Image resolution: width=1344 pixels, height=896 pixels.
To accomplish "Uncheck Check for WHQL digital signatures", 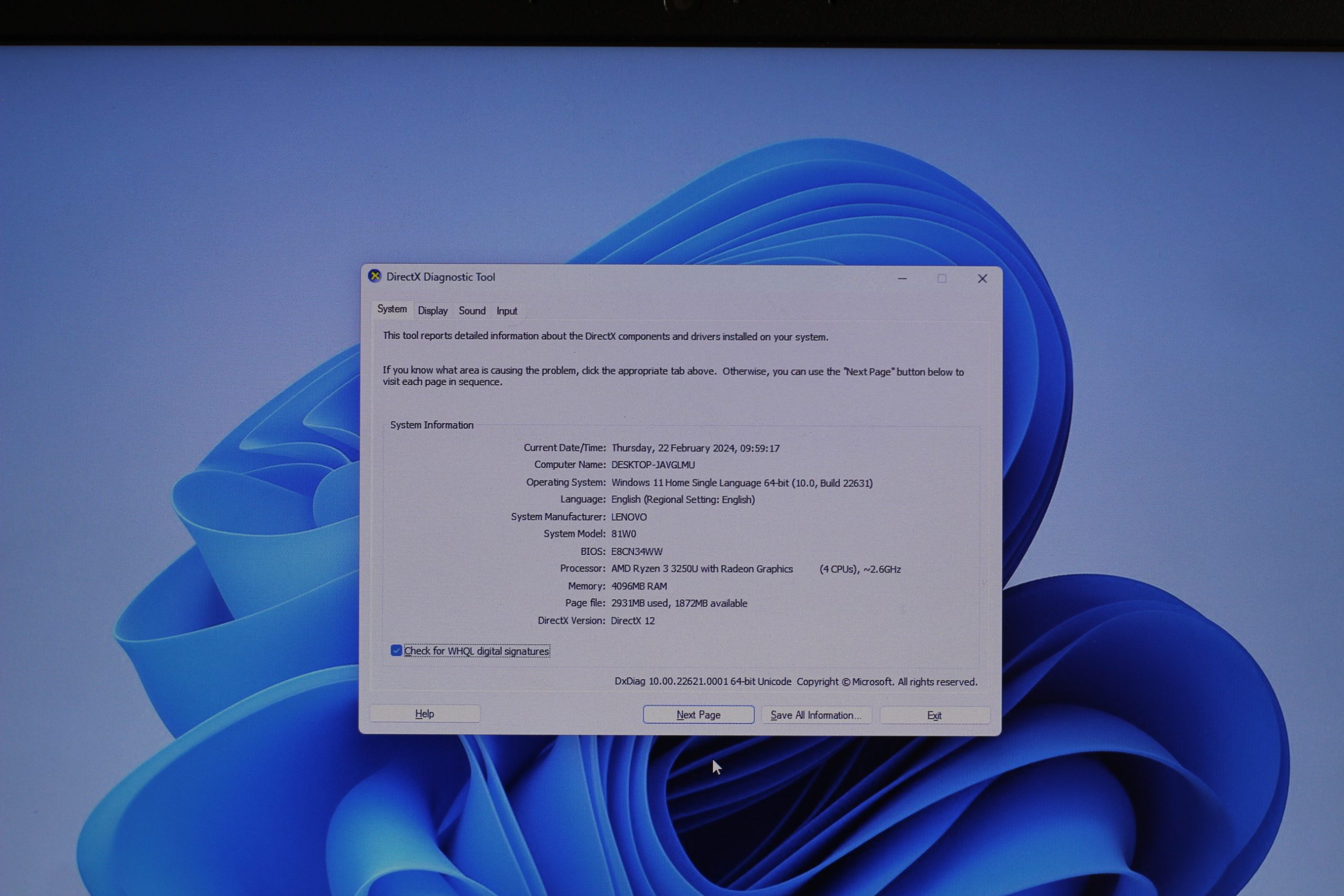I will pos(396,651).
